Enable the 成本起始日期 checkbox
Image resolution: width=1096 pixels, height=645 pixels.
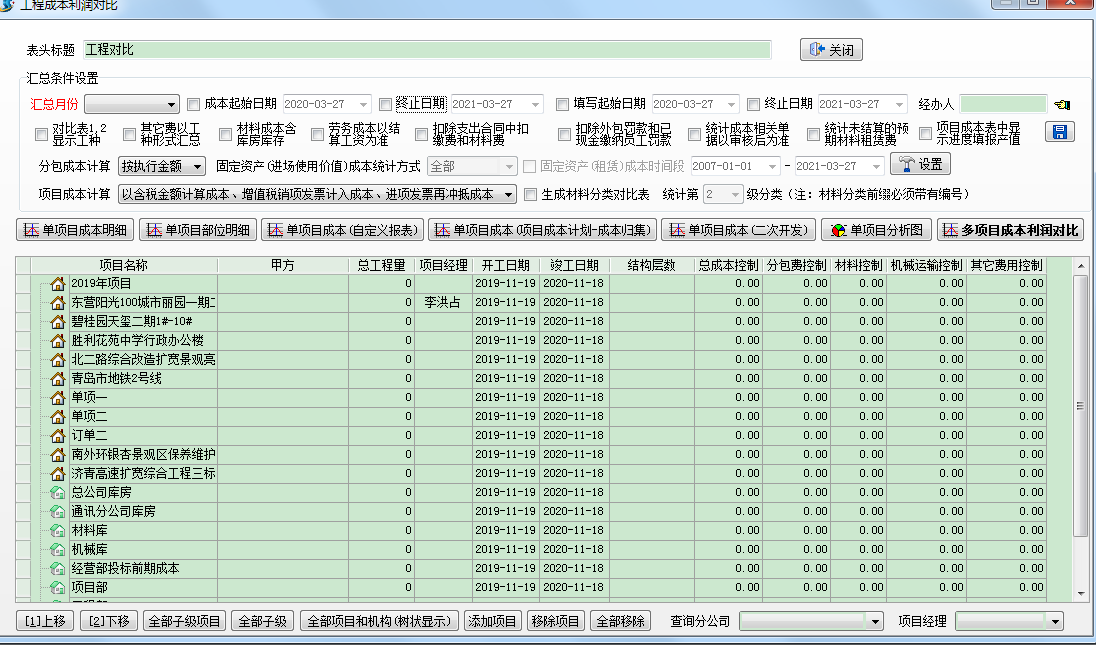point(194,104)
